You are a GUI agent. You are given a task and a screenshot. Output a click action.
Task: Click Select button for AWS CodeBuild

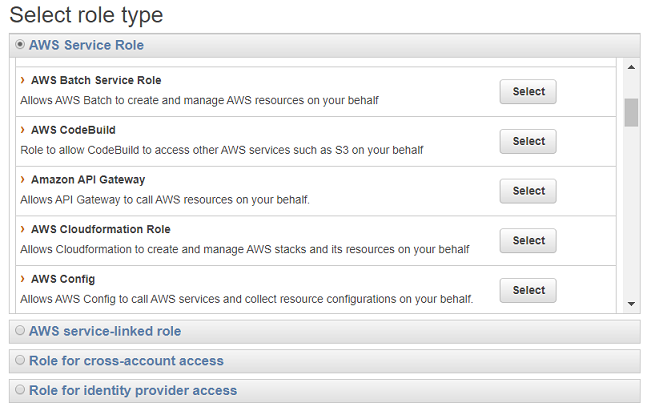click(528, 142)
